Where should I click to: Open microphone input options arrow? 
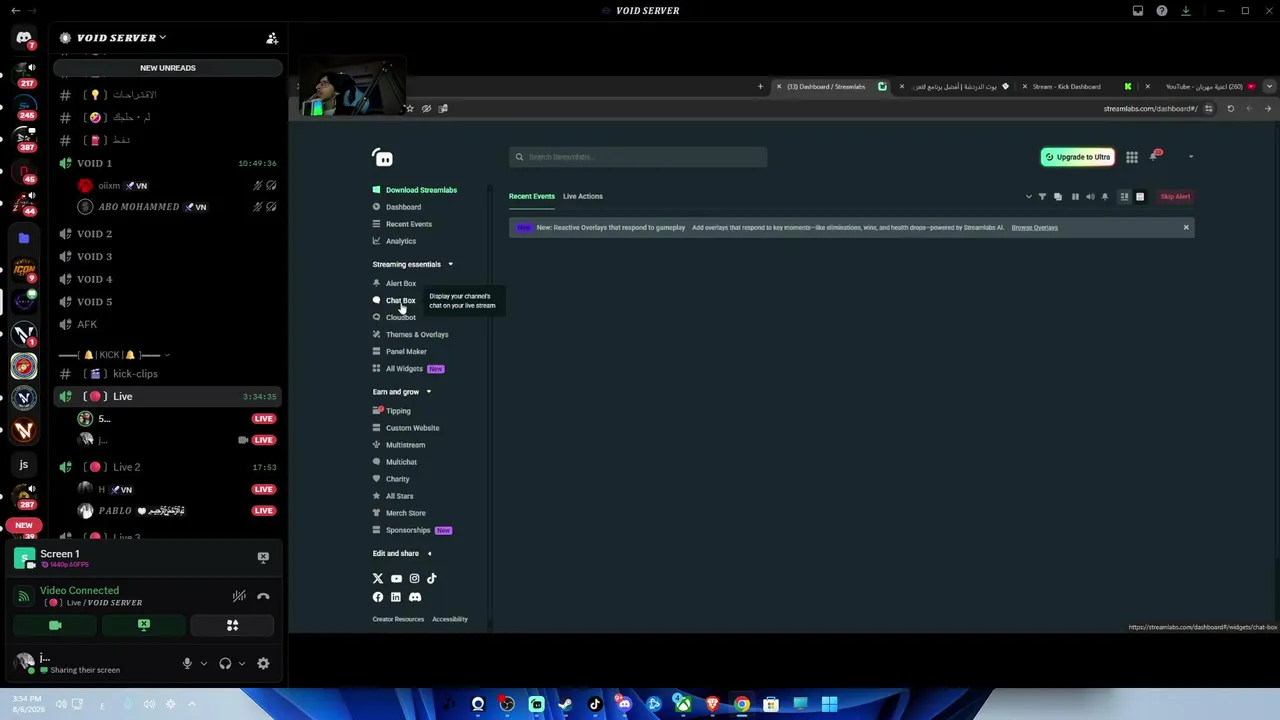(x=204, y=663)
